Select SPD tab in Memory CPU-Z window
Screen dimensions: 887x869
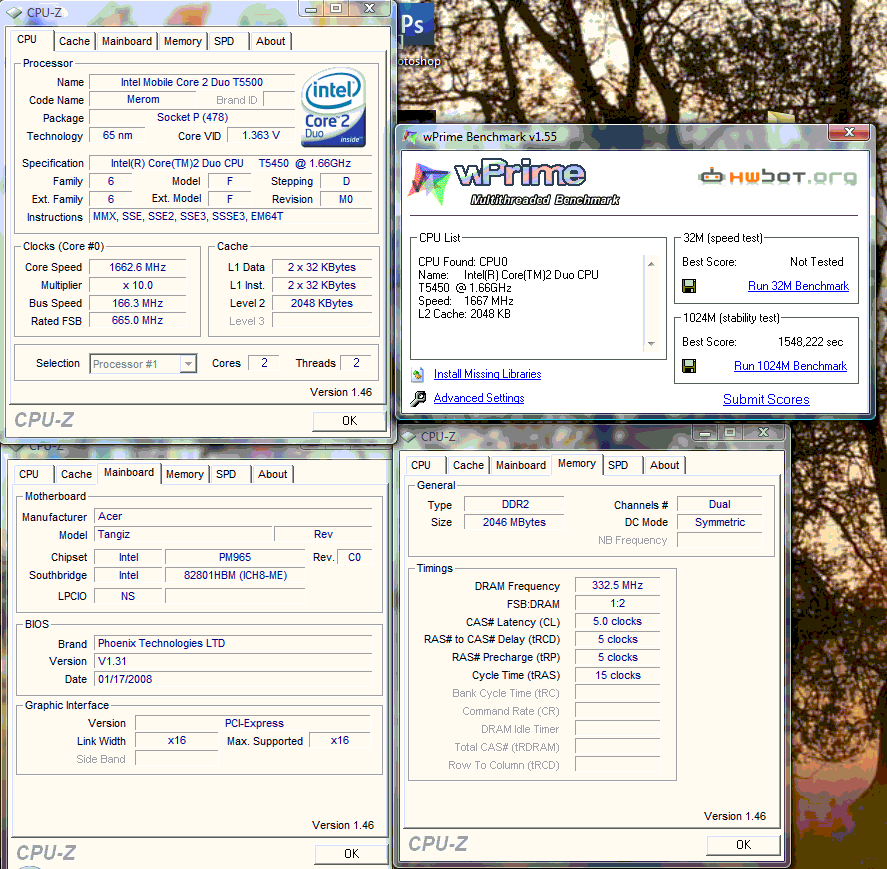tap(618, 465)
